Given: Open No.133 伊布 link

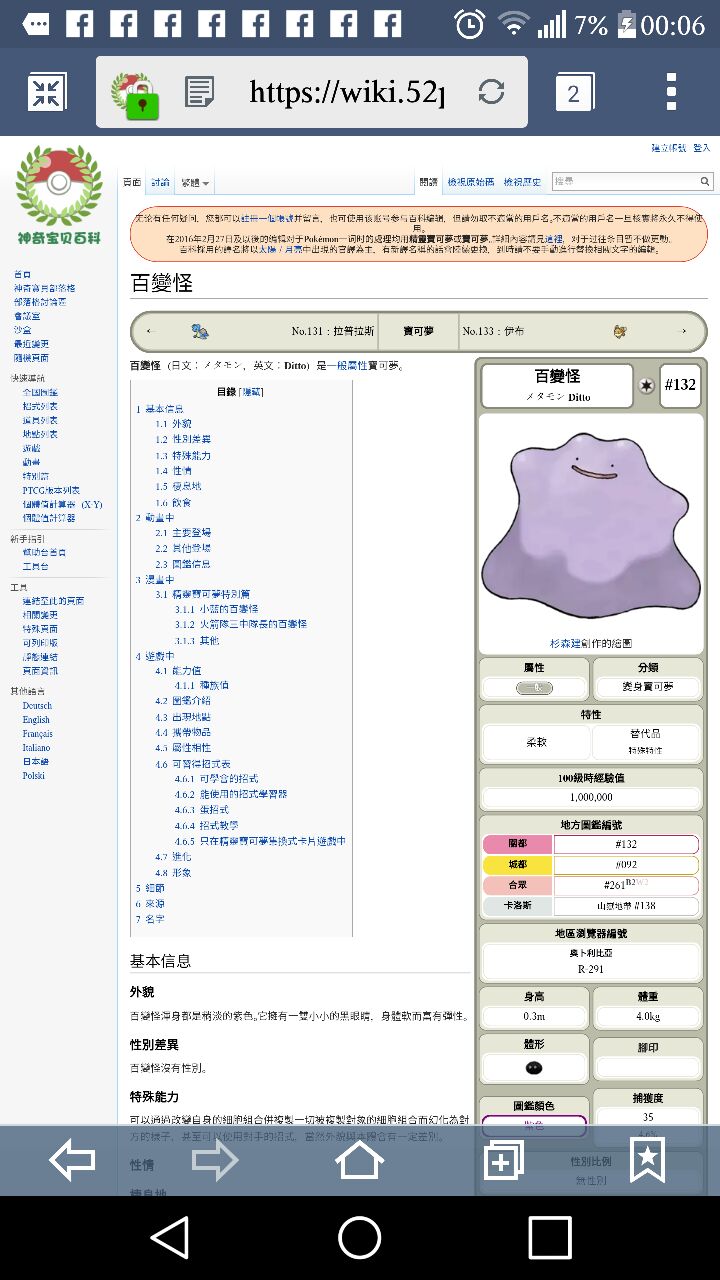Looking at the screenshot, I should 492,331.
